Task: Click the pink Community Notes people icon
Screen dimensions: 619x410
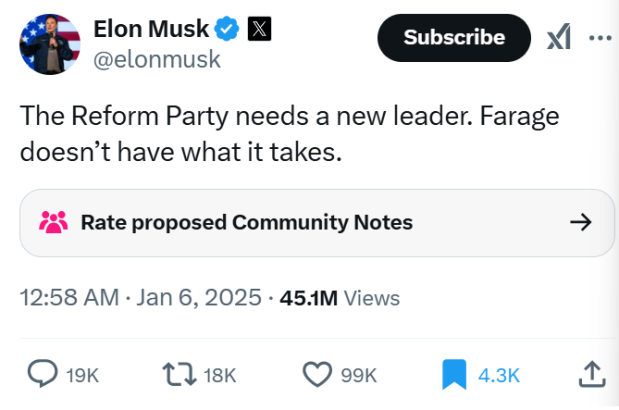Action: pos(52,222)
